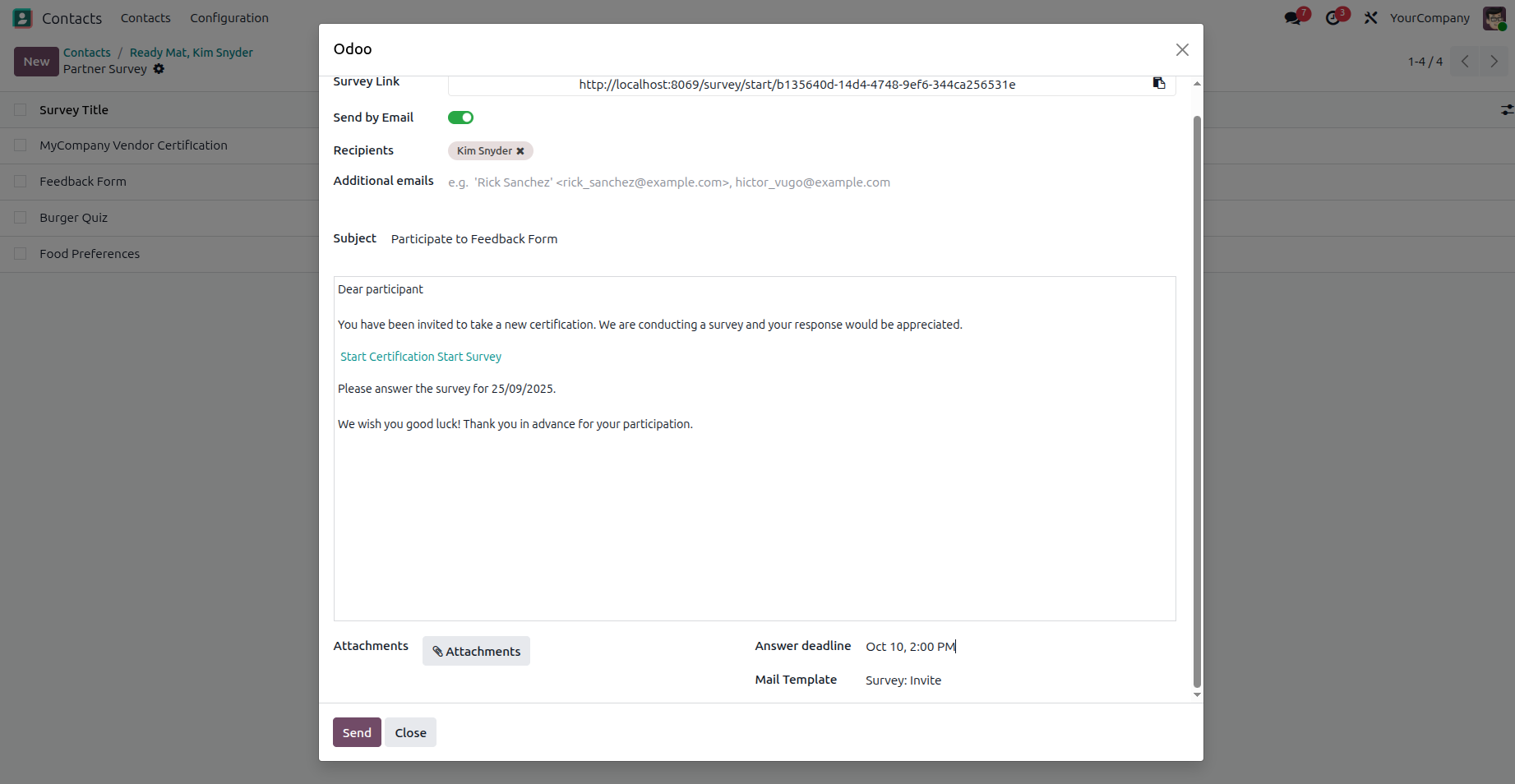The height and width of the screenshot is (784, 1515).
Task: Open the Configuration menu
Action: pos(229,18)
